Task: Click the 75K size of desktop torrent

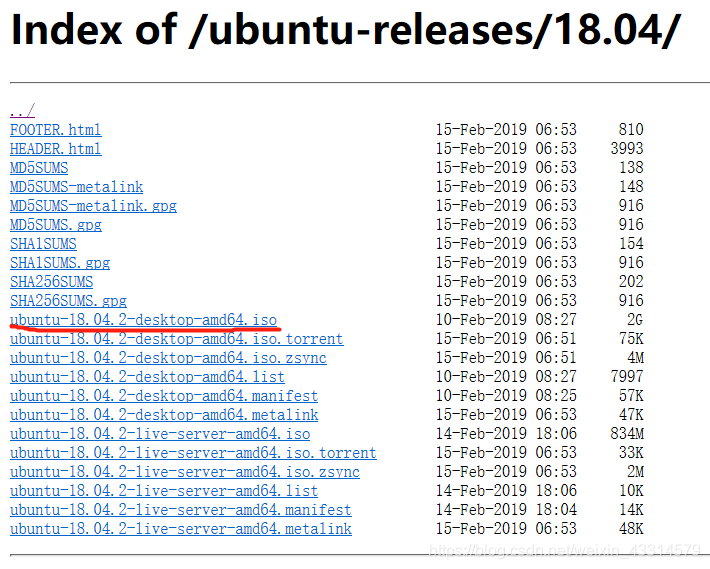Action: click(631, 339)
